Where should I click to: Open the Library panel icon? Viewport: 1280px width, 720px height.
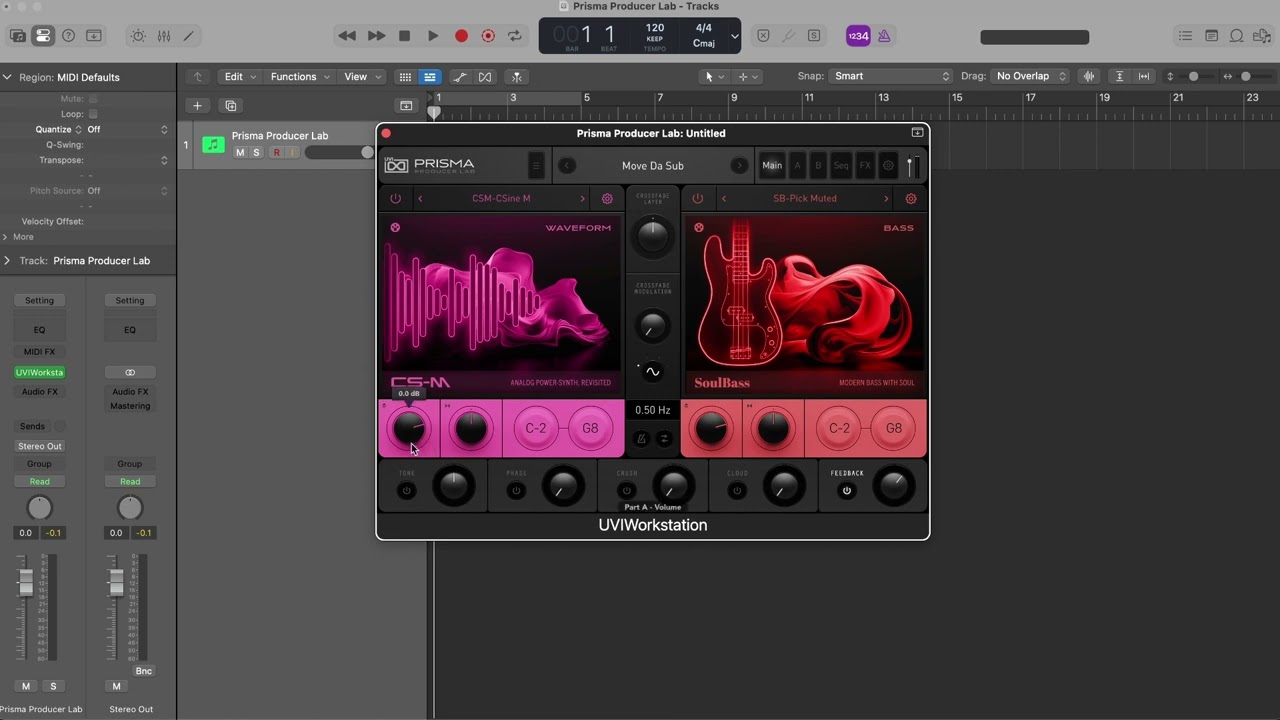click(x=18, y=36)
